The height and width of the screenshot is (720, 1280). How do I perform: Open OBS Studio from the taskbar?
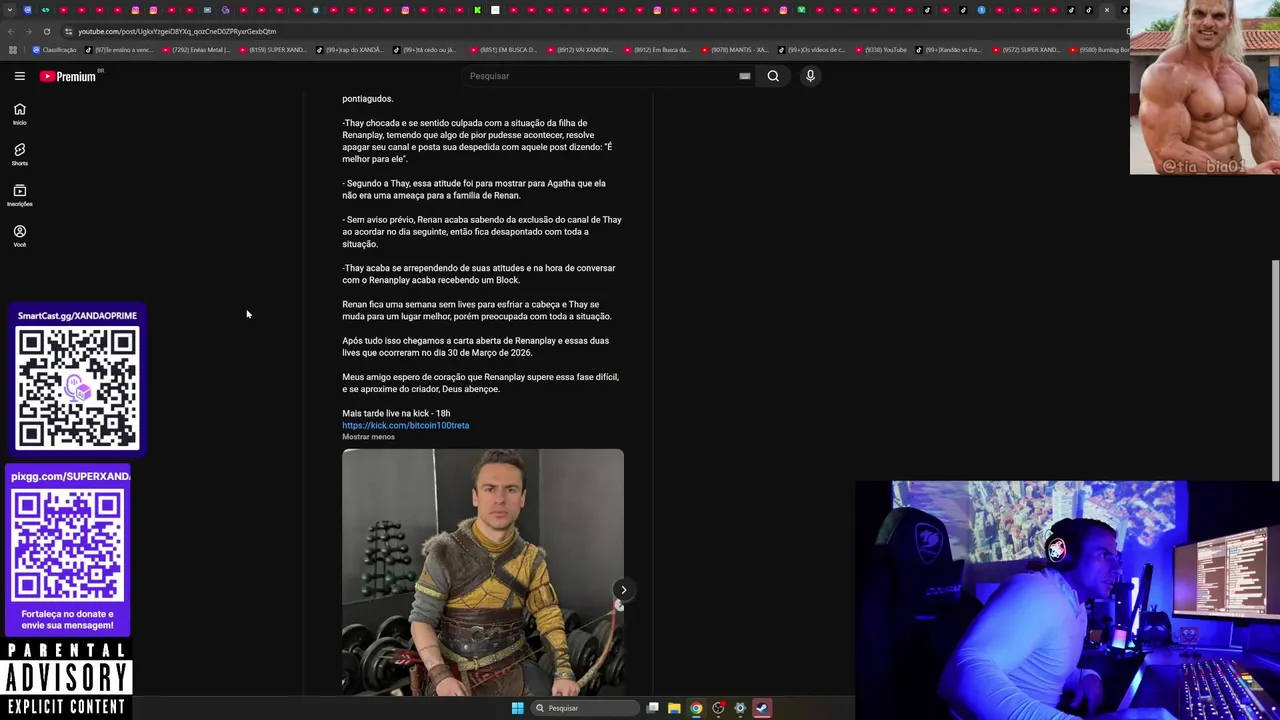(718, 708)
